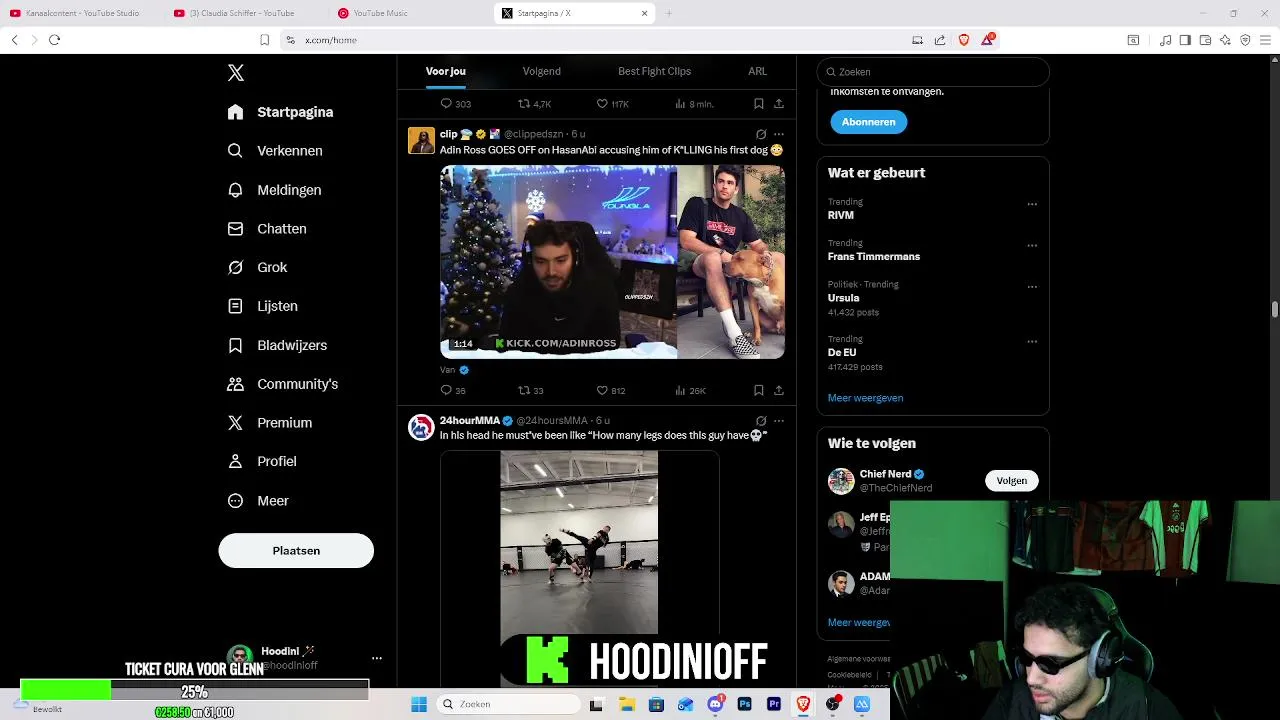Expand the Meer menu in sidebar
Image resolution: width=1280 pixels, height=720 pixels.
[x=258, y=501]
